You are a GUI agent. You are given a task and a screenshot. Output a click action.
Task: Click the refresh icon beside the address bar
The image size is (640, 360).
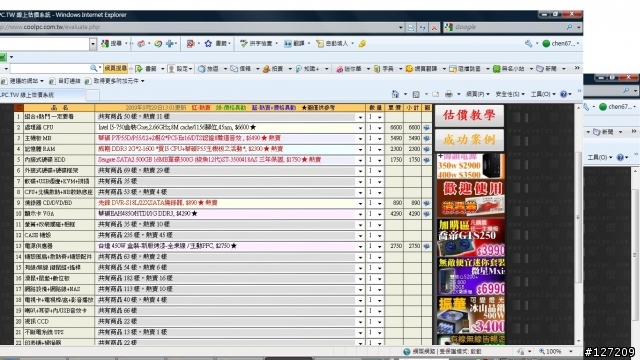(x=422, y=27)
